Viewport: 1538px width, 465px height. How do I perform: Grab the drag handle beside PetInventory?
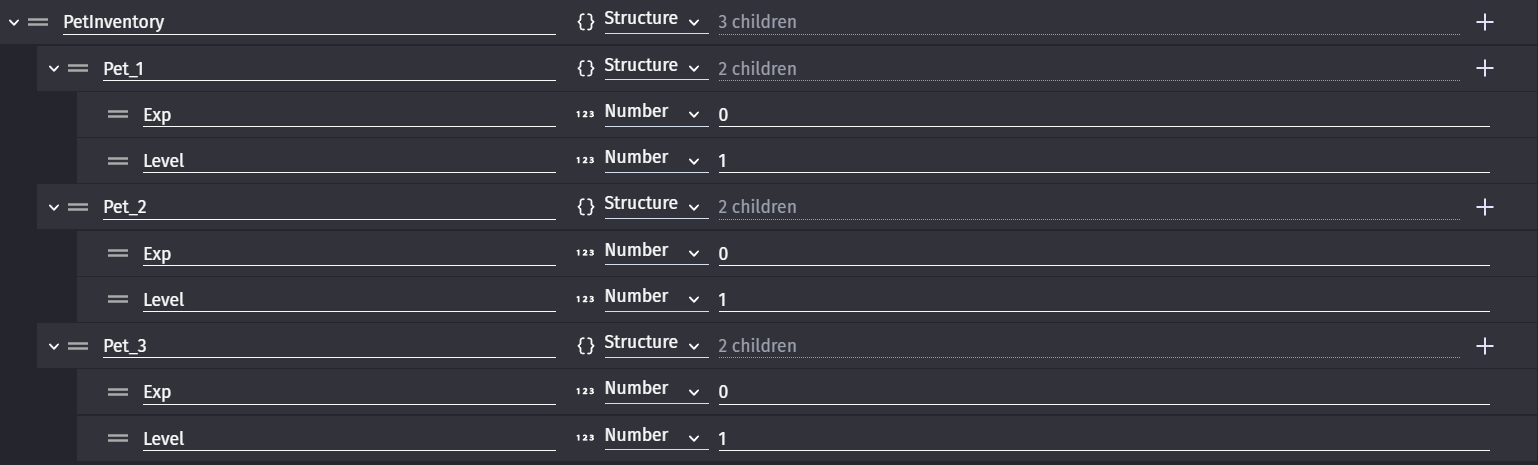[x=38, y=22]
